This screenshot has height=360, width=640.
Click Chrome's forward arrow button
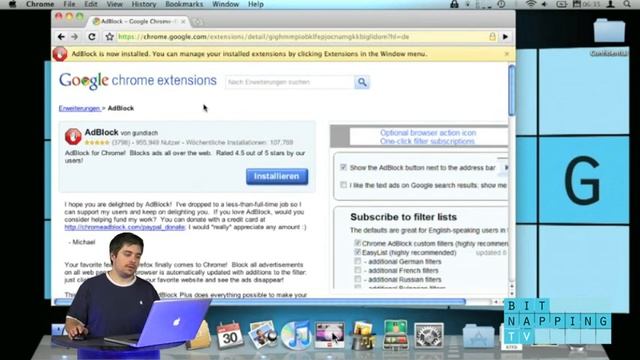(x=75, y=37)
